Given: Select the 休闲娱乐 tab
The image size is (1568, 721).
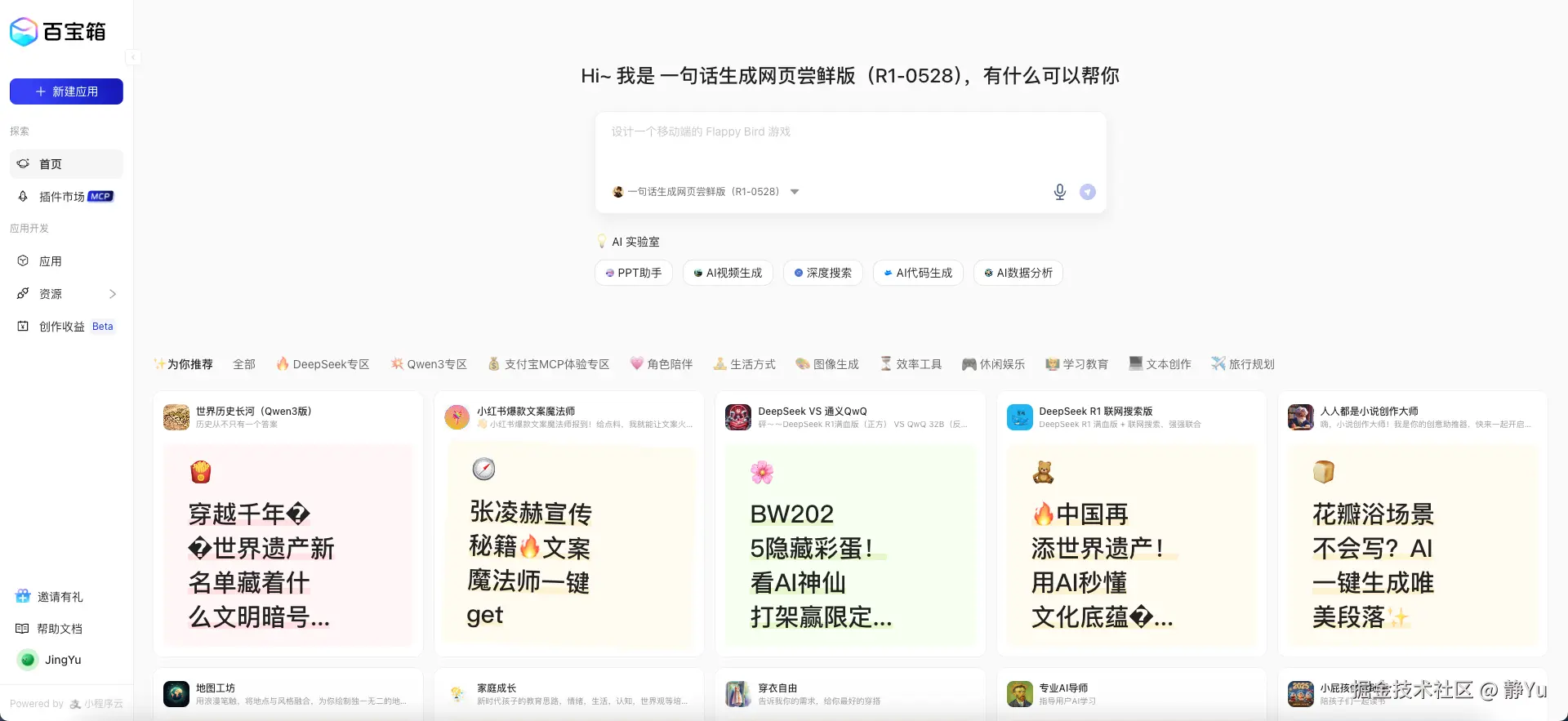Looking at the screenshot, I should click(x=993, y=364).
